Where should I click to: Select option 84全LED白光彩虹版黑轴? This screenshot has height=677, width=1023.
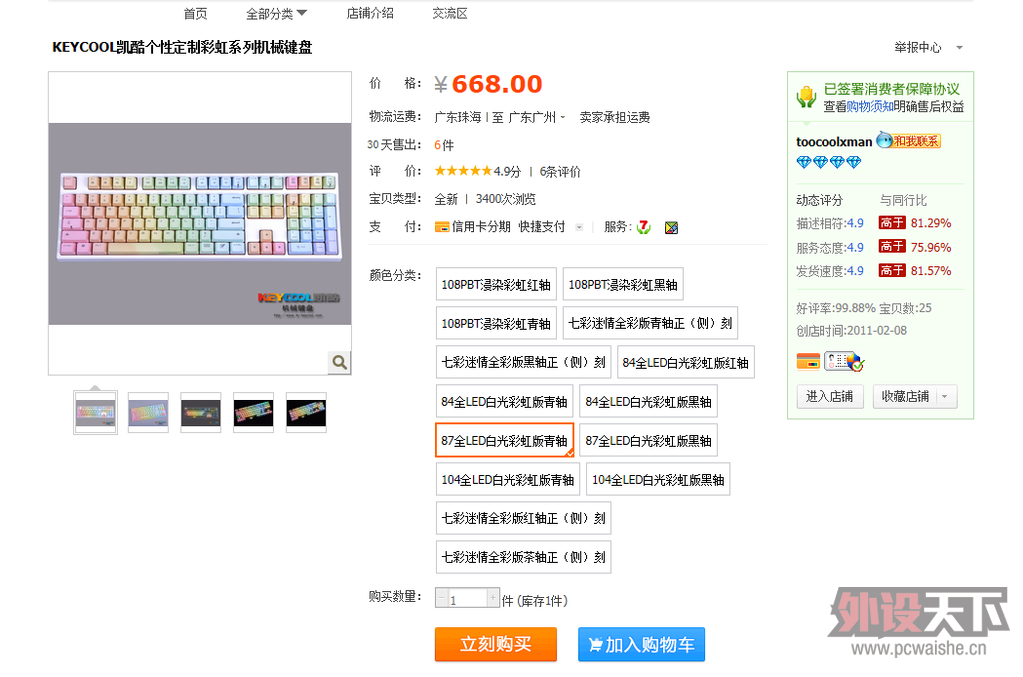649,401
